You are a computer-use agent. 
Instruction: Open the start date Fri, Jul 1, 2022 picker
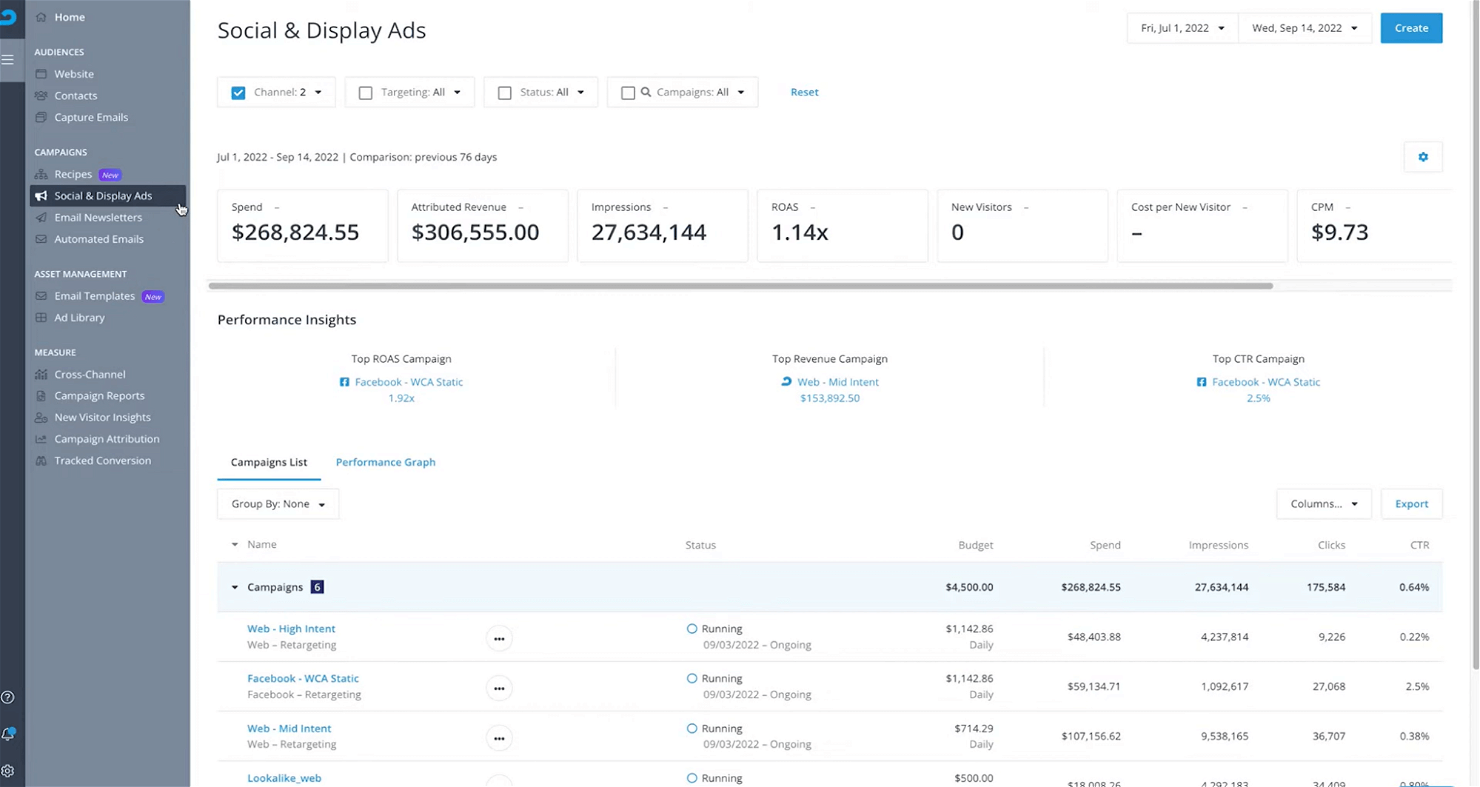pos(1182,28)
